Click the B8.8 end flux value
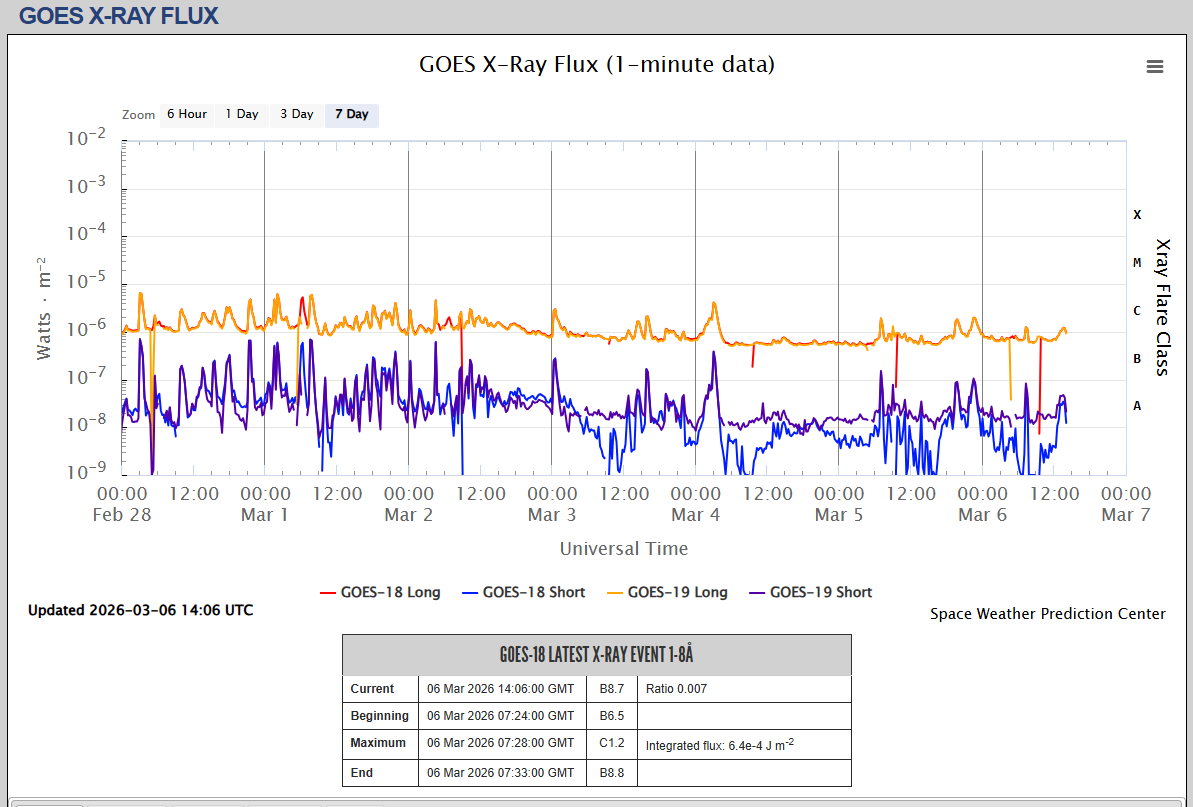 click(x=612, y=773)
